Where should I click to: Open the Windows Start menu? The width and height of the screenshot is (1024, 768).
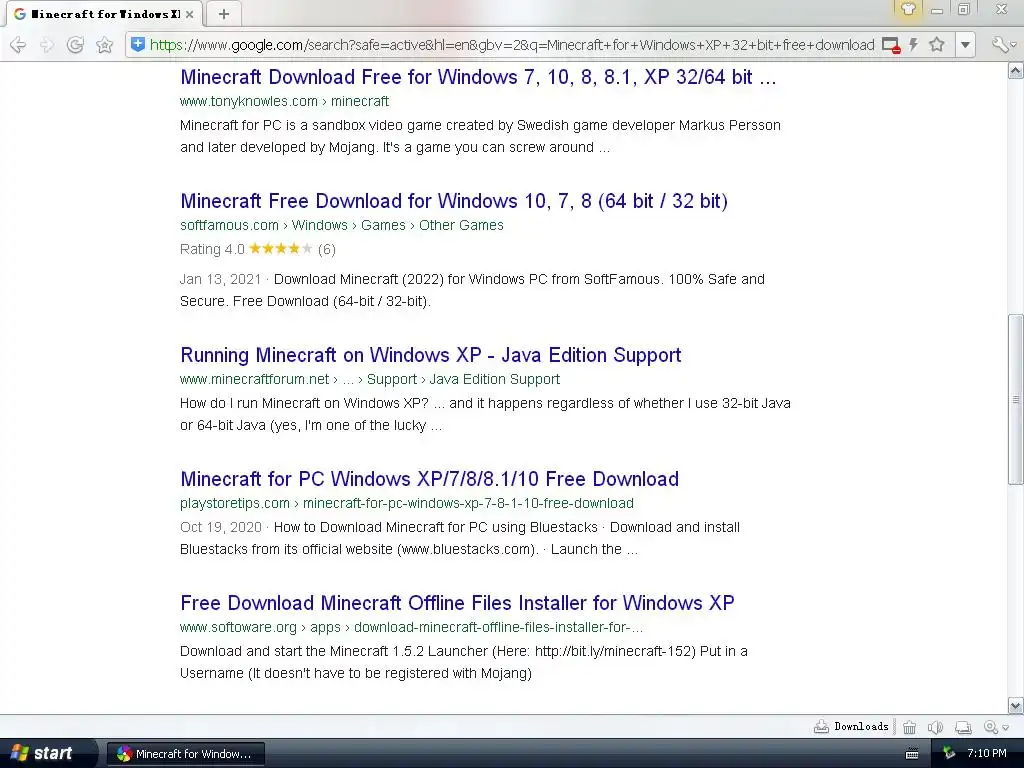point(47,753)
